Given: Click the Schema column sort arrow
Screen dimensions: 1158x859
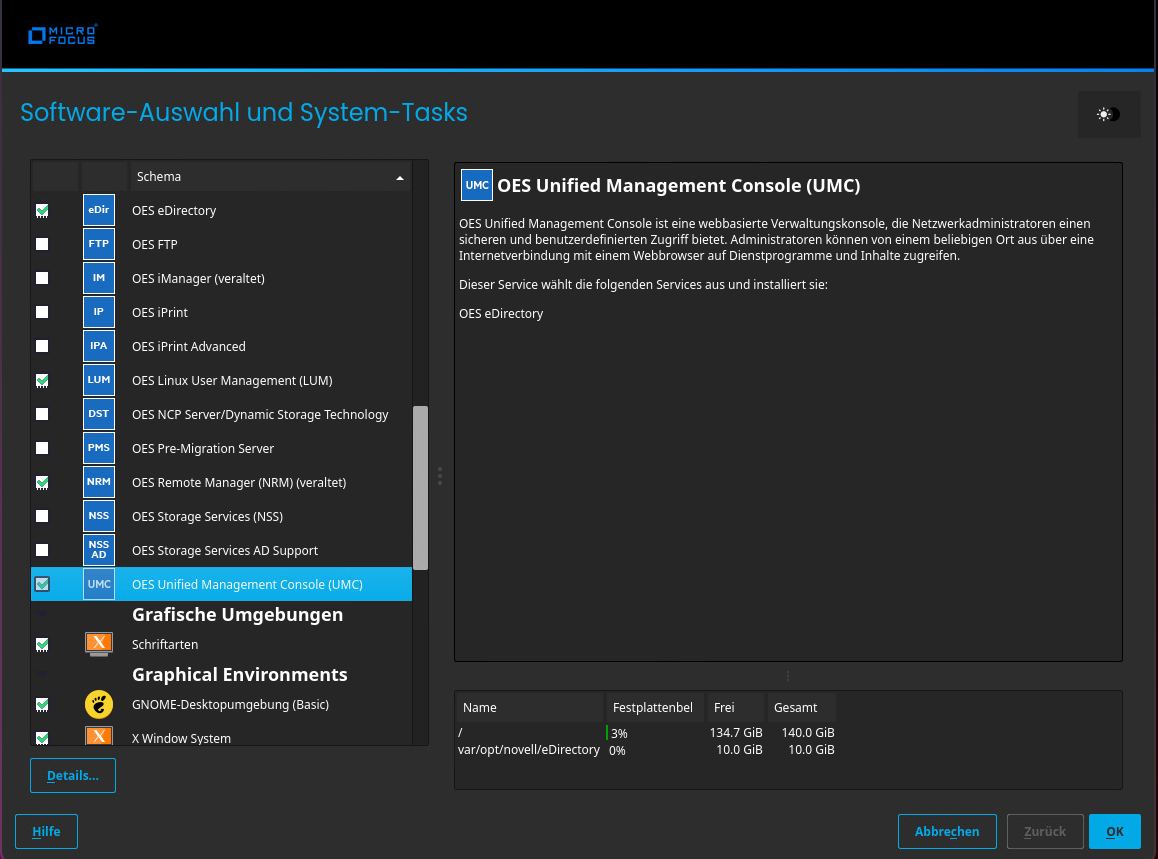Looking at the screenshot, I should 399,175.
